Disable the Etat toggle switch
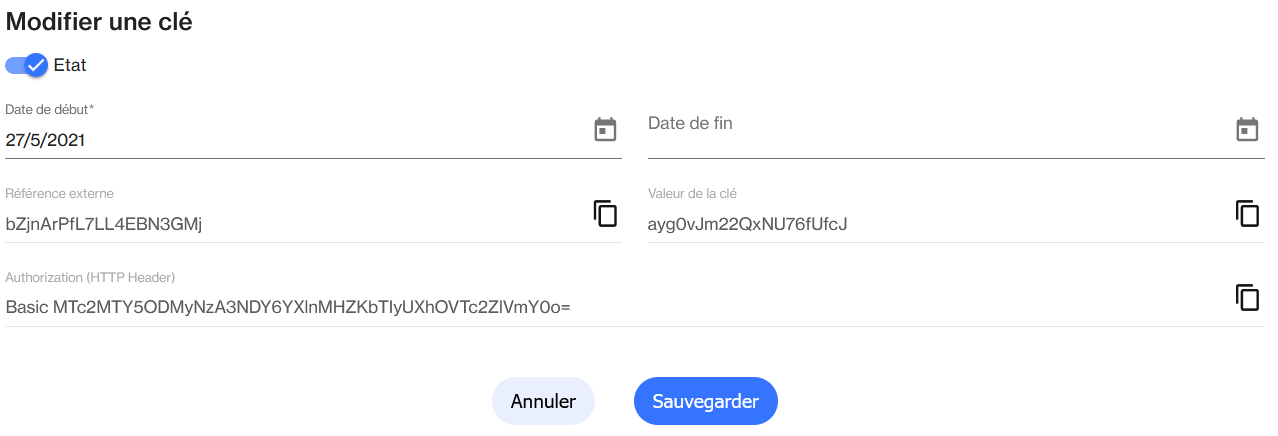Viewport: 1278px width, 436px height. coord(27,65)
